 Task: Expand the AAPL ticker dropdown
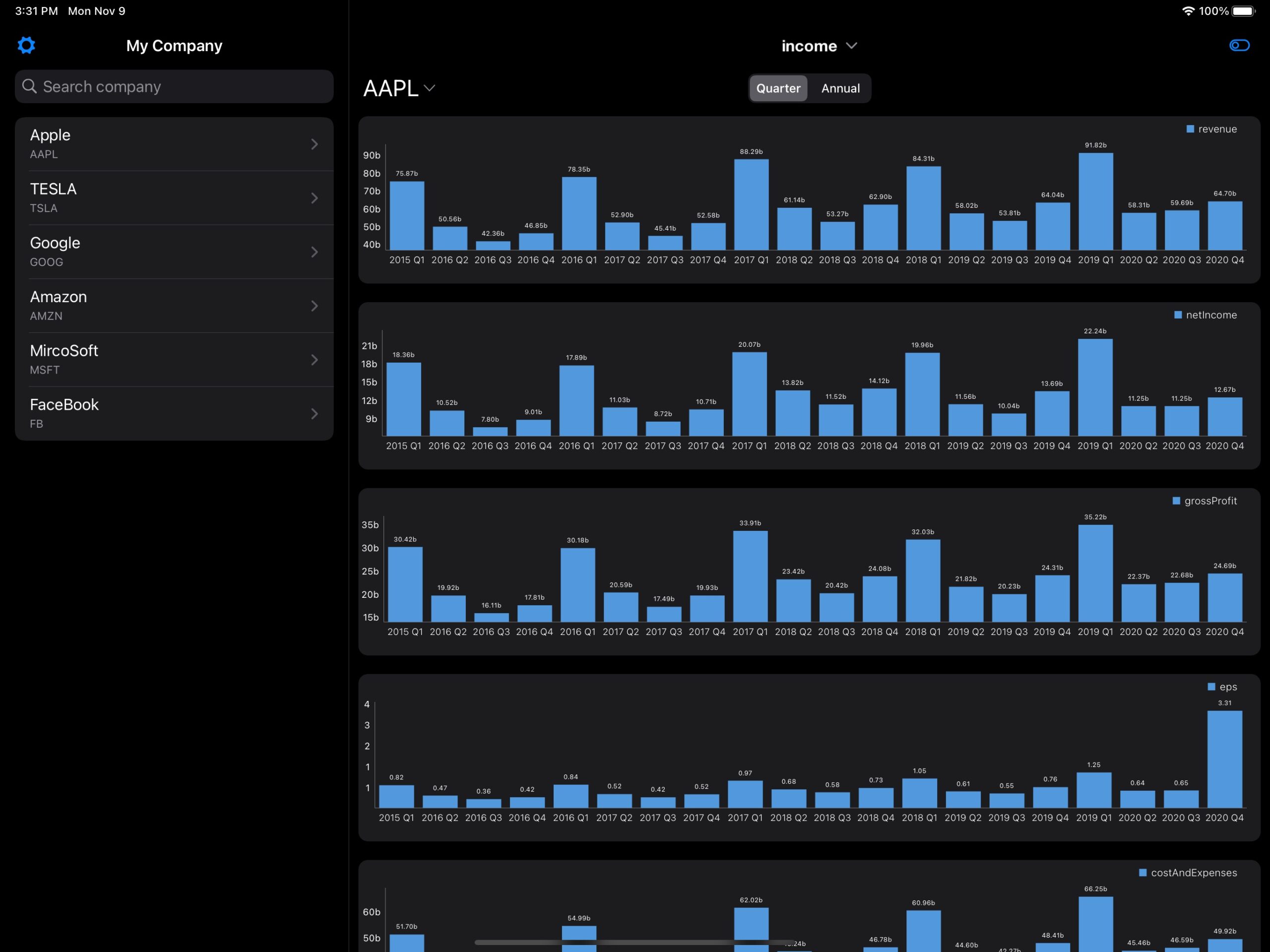tap(399, 88)
